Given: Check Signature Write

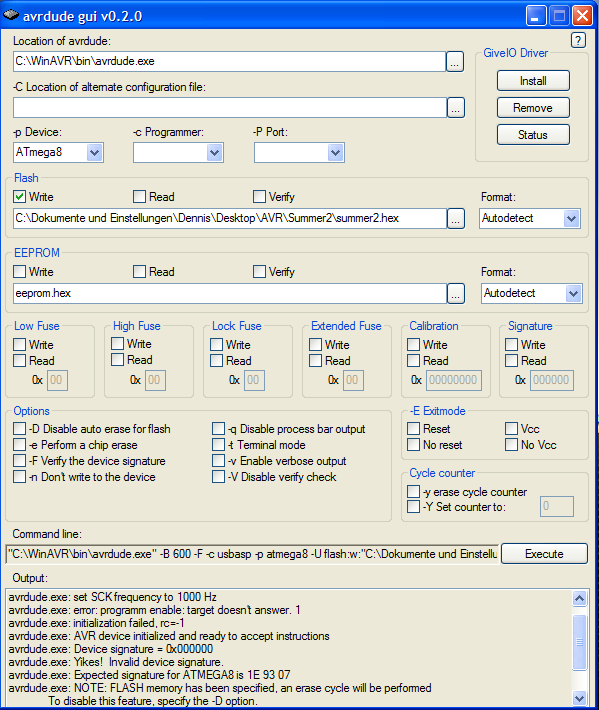Looking at the screenshot, I should pyautogui.click(x=512, y=345).
